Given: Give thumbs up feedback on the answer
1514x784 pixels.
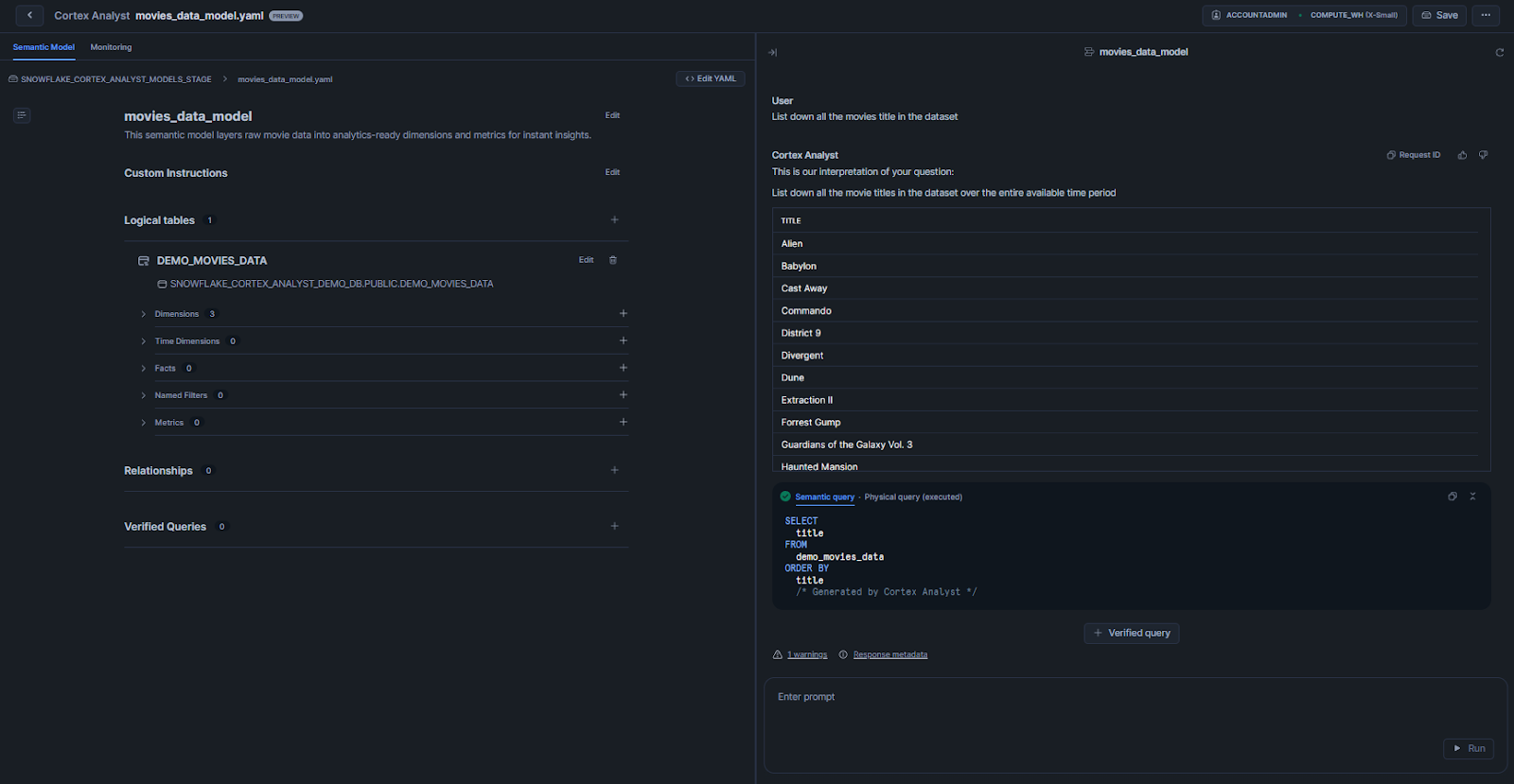Looking at the screenshot, I should click(x=1462, y=154).
